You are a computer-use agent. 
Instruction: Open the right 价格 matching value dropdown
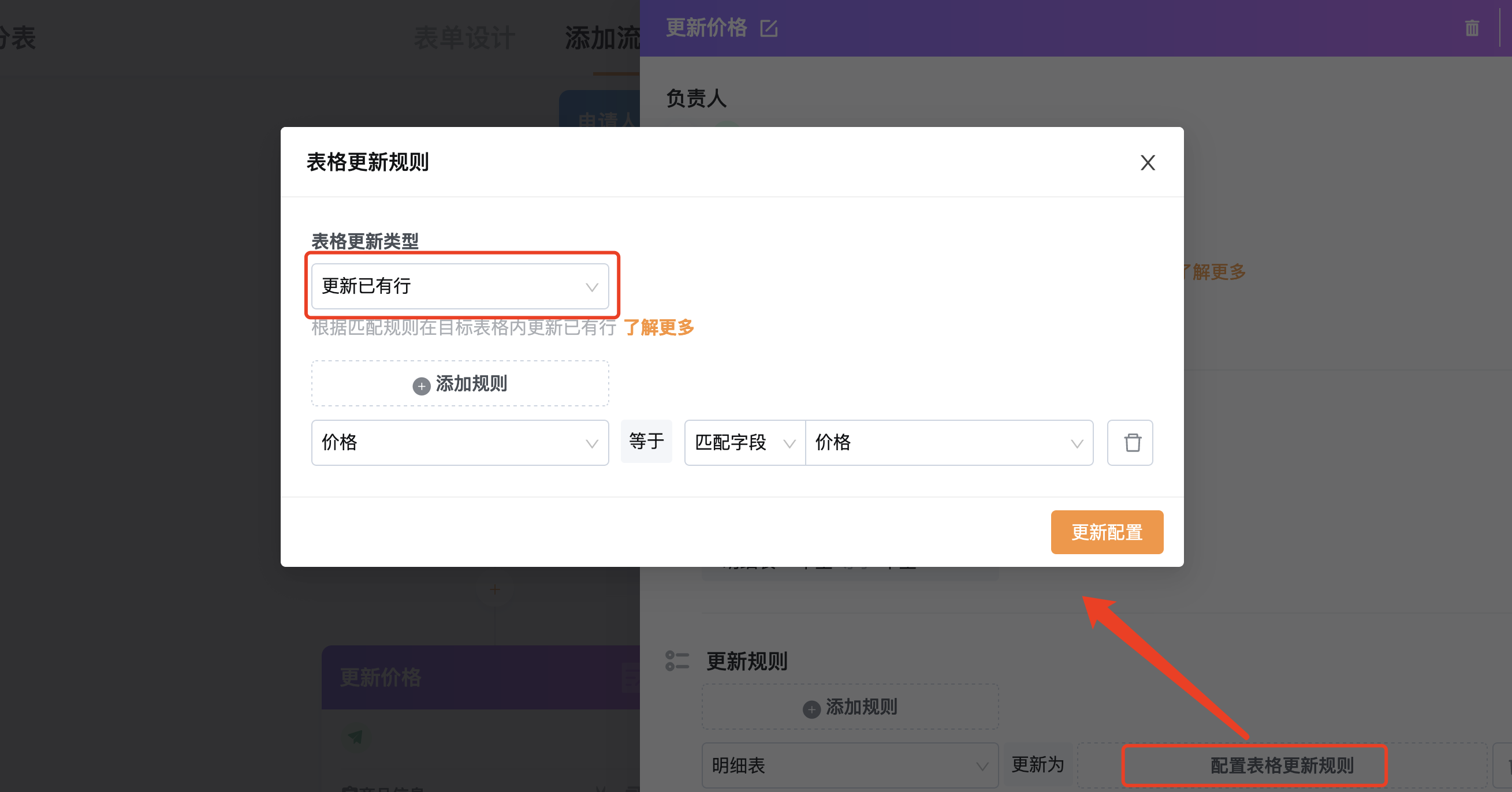tap(949, 442)
